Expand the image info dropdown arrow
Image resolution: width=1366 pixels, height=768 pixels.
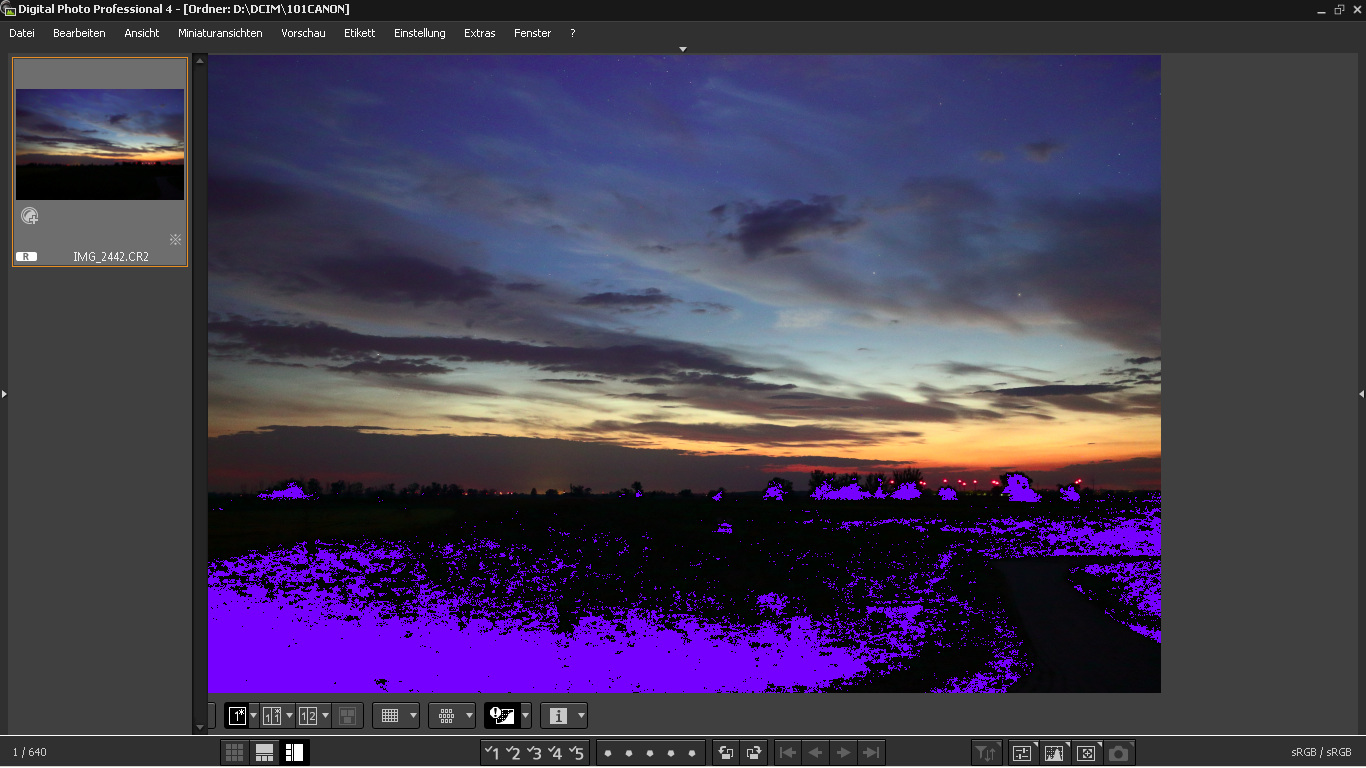point(581,716)
